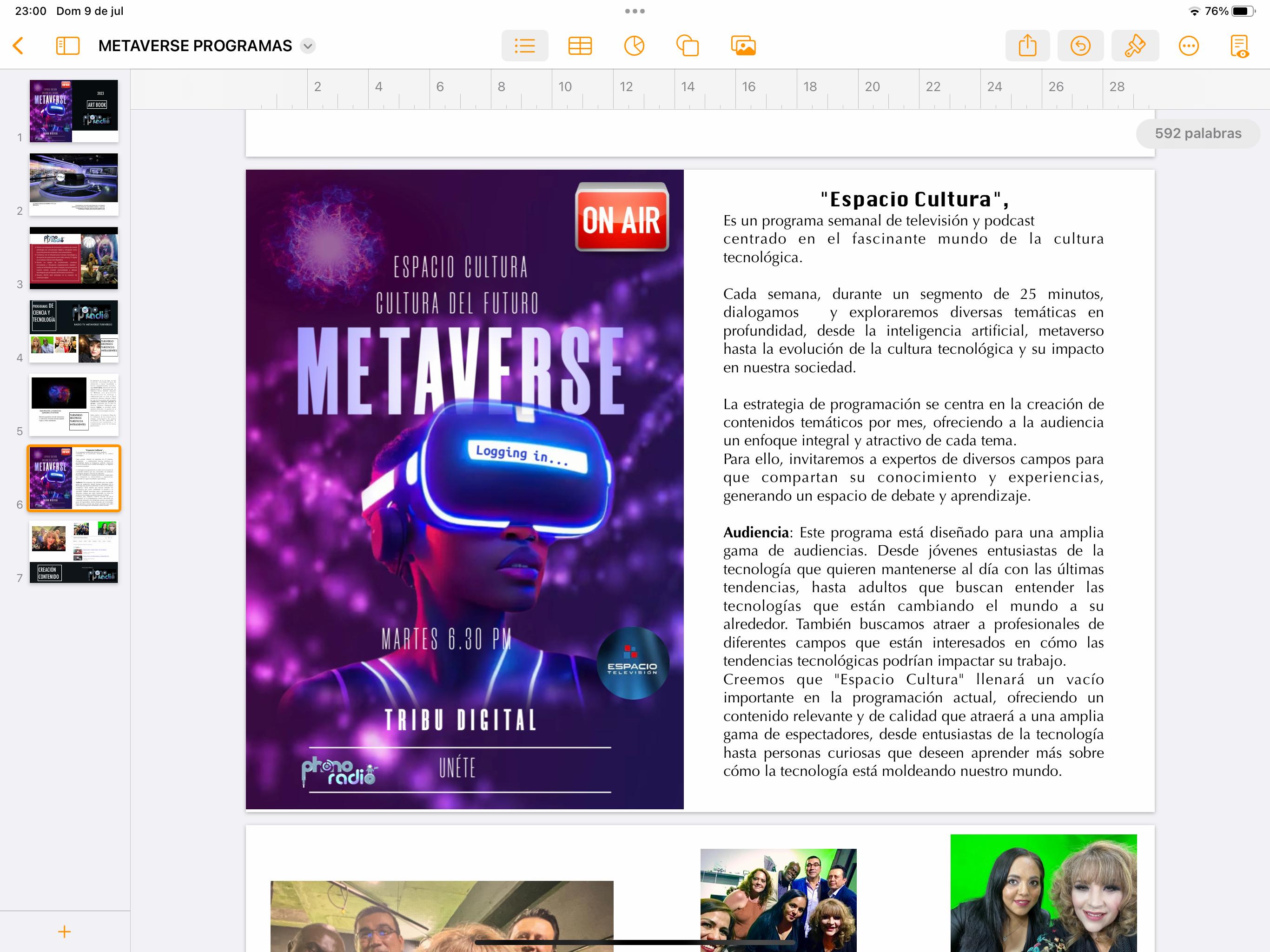Open the Format paintbrush panel
This screenshot has width=1270, height=952.
pyautogui.click(x=1135, y=46)
